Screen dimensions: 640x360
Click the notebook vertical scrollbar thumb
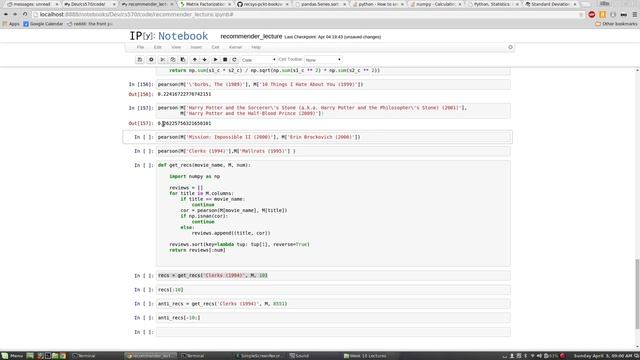637,293
